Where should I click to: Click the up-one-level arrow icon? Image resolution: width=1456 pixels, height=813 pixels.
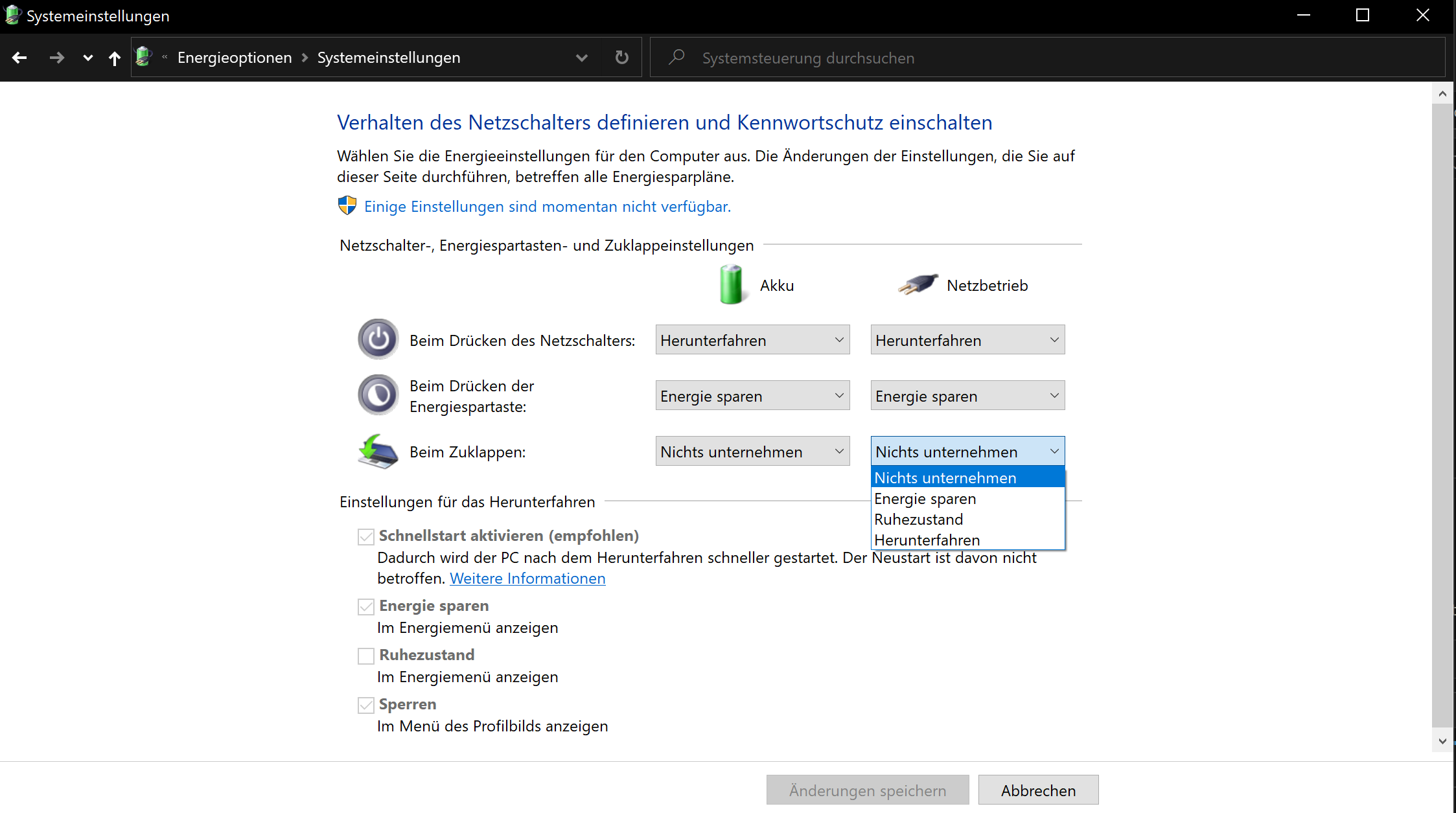click(x=115, y=58)
